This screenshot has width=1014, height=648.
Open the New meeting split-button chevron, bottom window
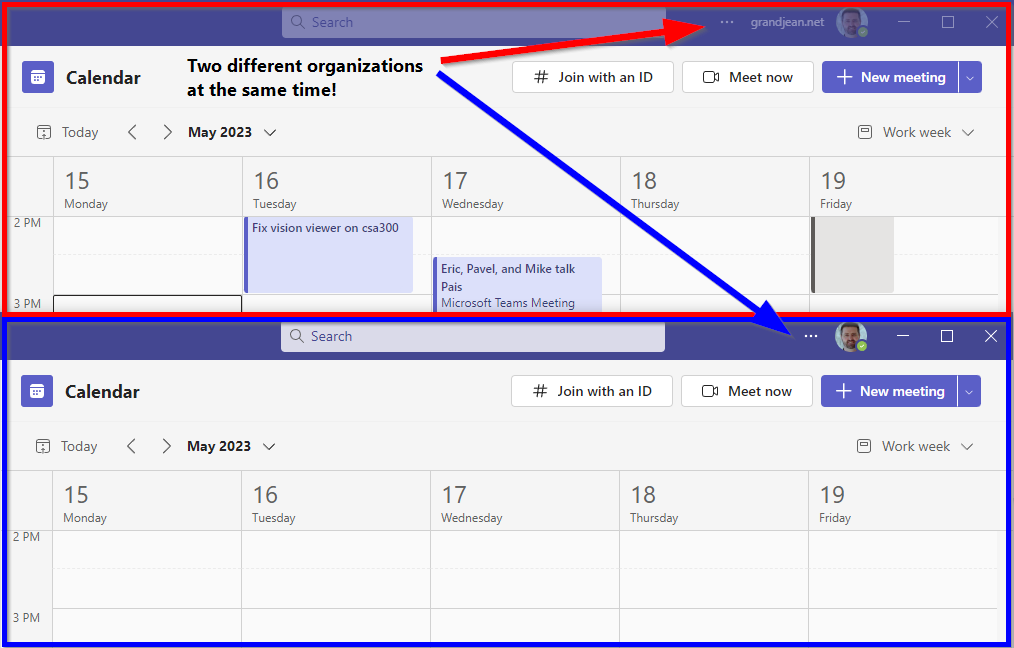coord(968,390)
